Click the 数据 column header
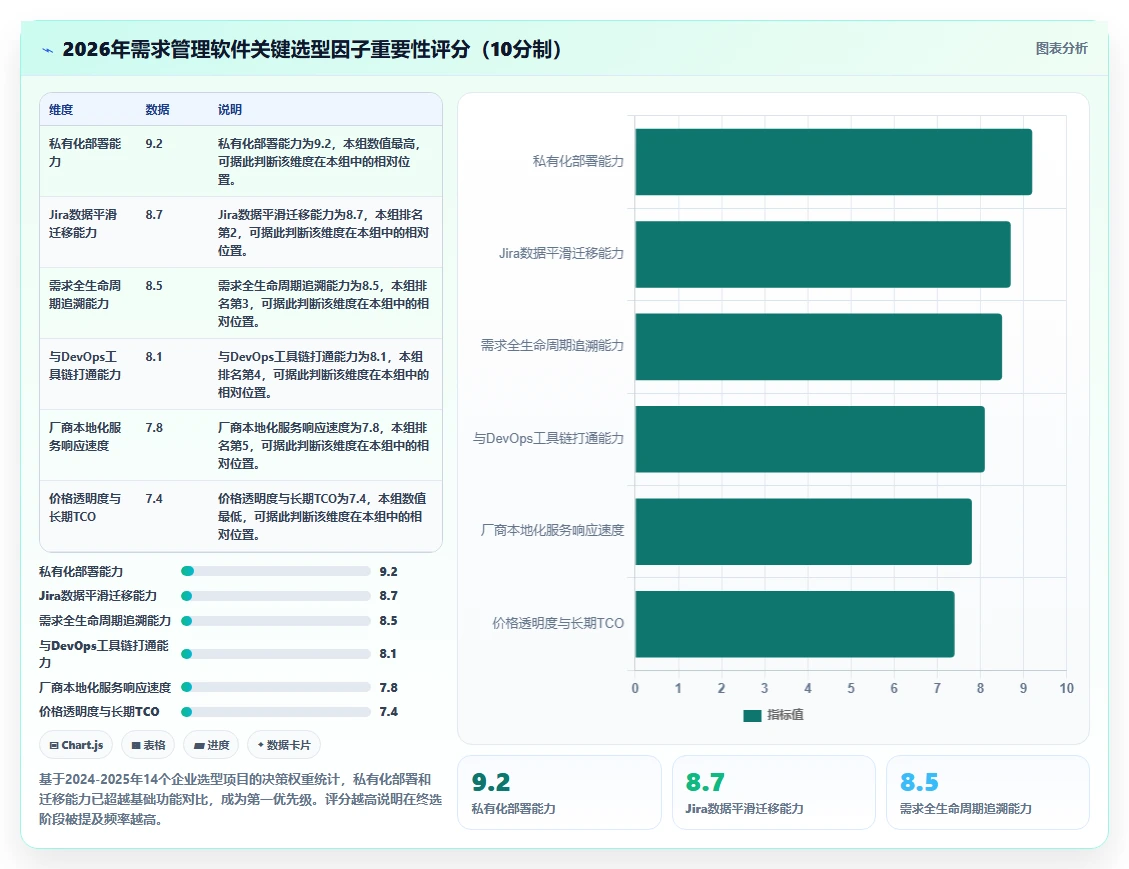 pos(158,109)
